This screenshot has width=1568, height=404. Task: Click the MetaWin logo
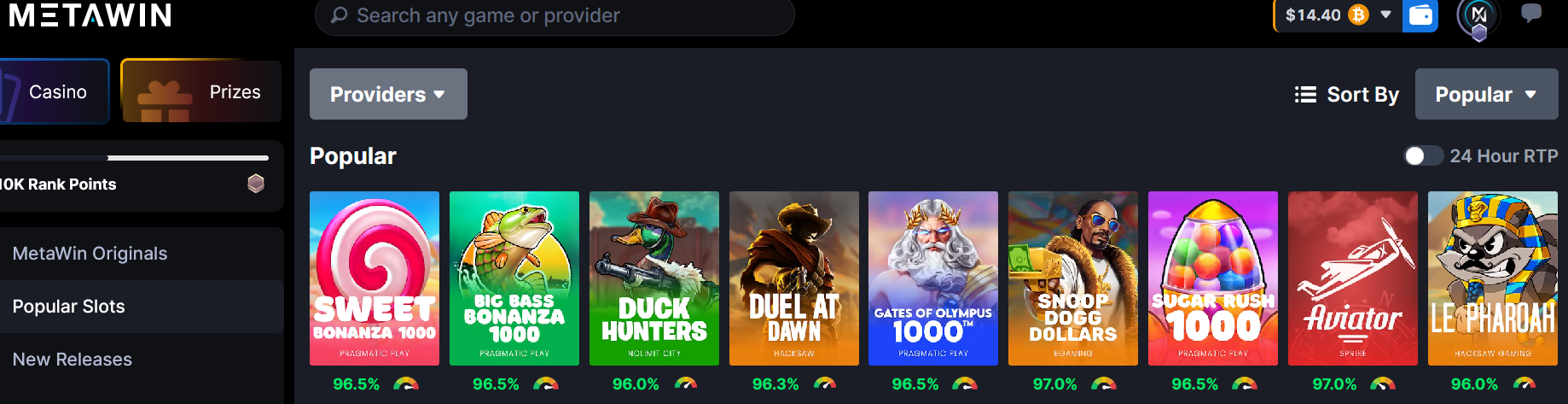click(90, 15)
